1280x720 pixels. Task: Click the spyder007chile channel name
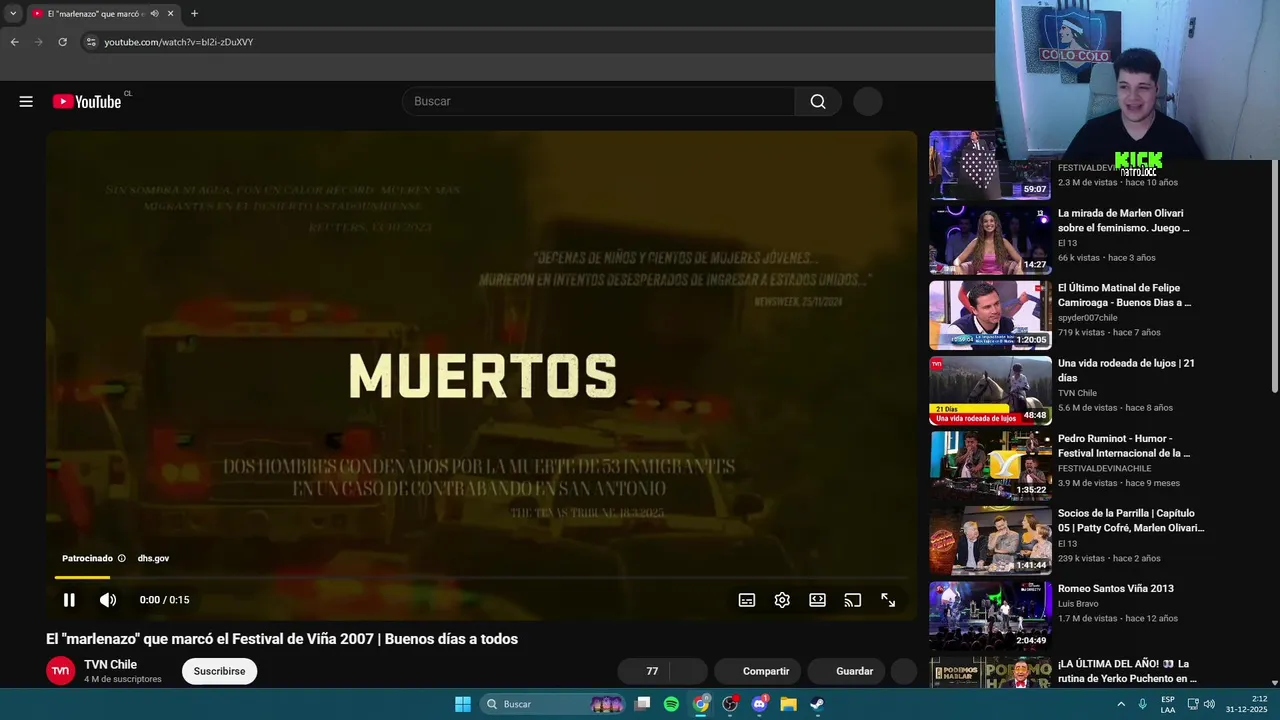click(1088, 318)
